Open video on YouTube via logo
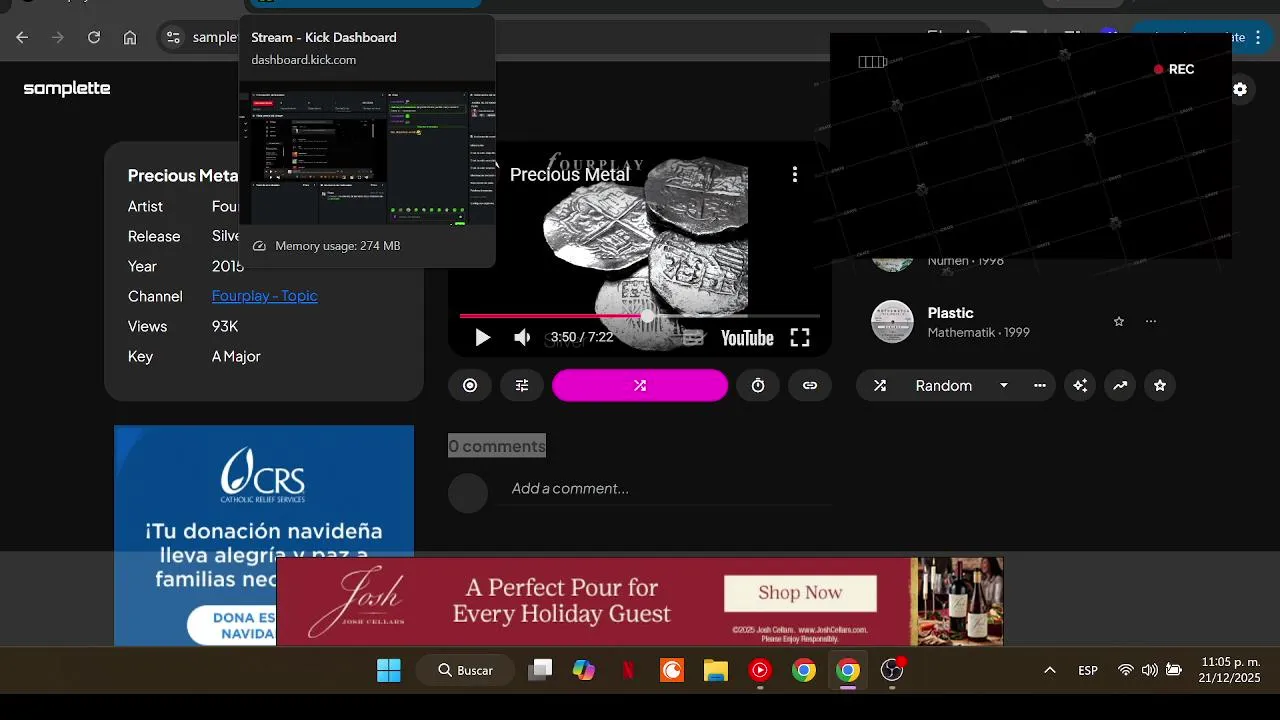 [747, 338]
